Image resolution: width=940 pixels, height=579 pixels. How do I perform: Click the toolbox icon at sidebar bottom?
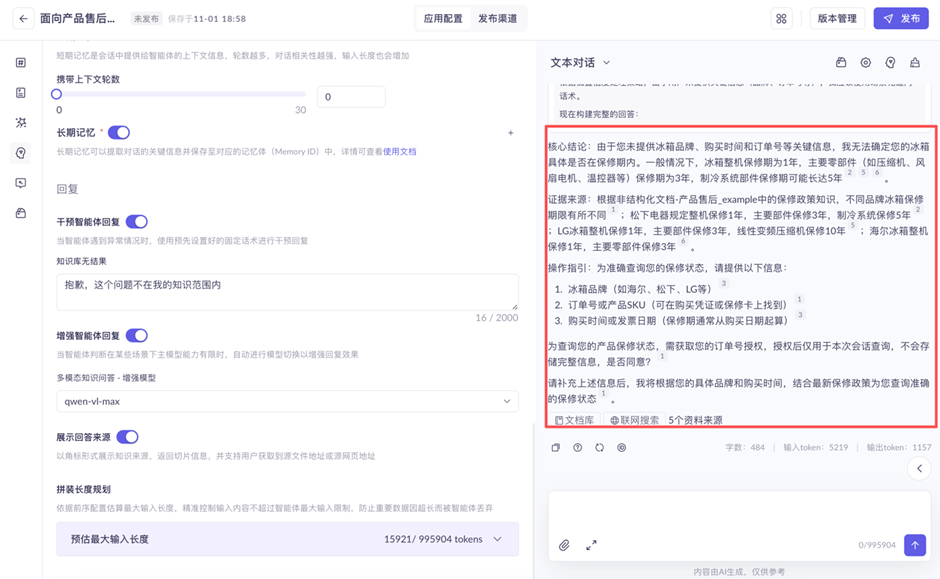tap(21, 213)
